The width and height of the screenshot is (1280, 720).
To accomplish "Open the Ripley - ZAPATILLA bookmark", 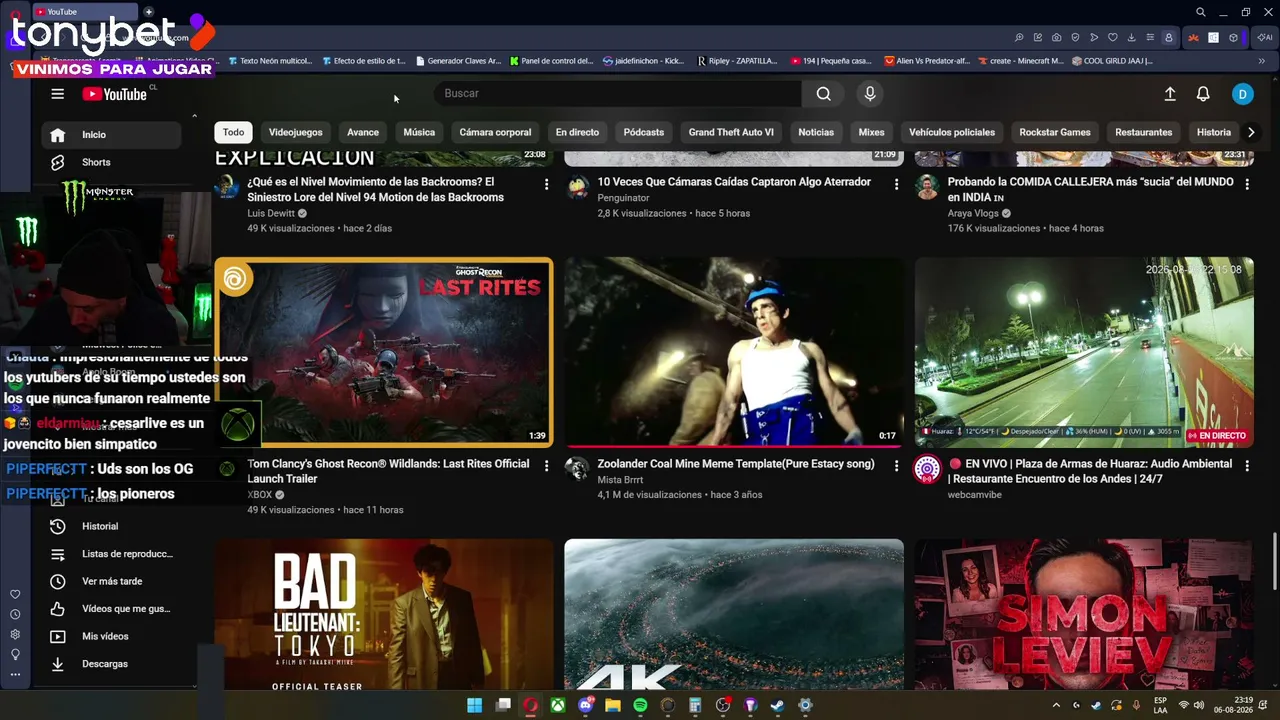I will point(738,61).
